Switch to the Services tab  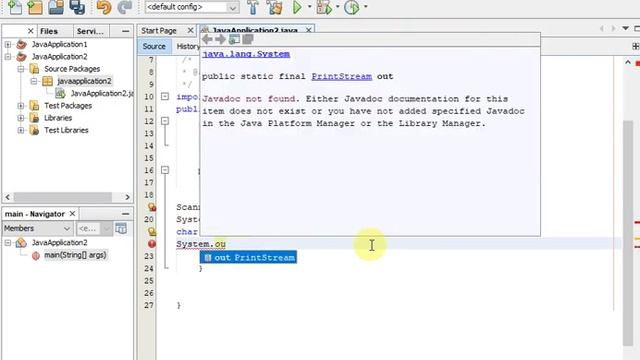coord(90,31)
